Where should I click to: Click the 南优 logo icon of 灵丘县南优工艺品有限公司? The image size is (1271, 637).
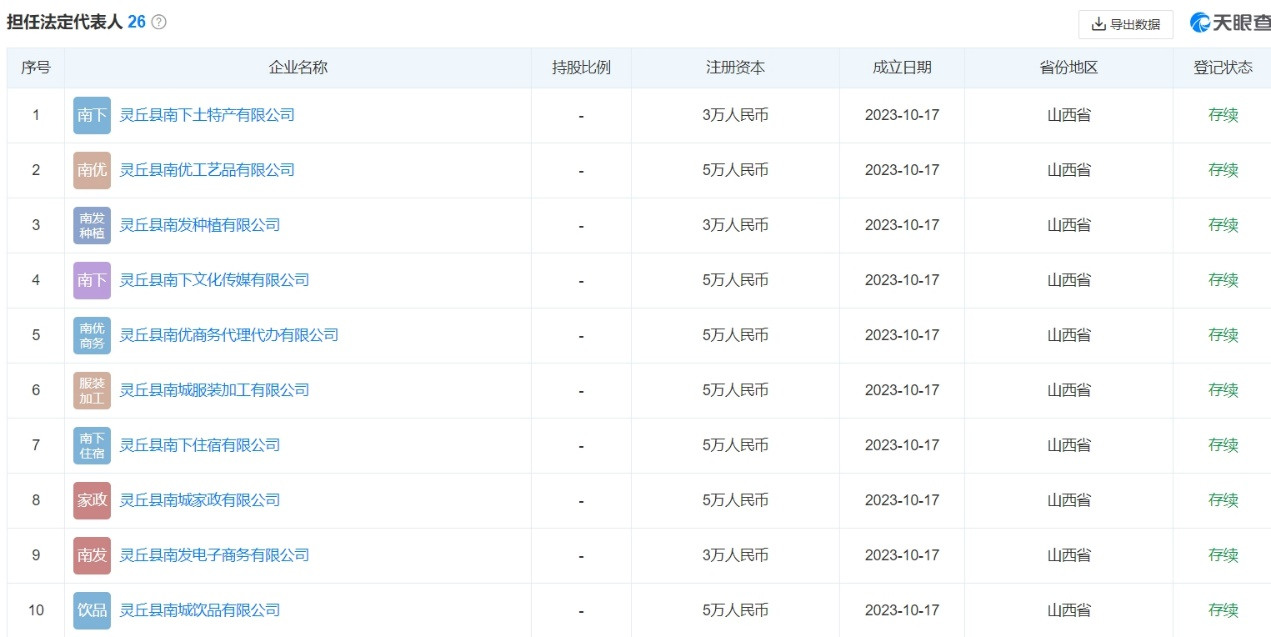pyautogui.click(x=92, y=170)
